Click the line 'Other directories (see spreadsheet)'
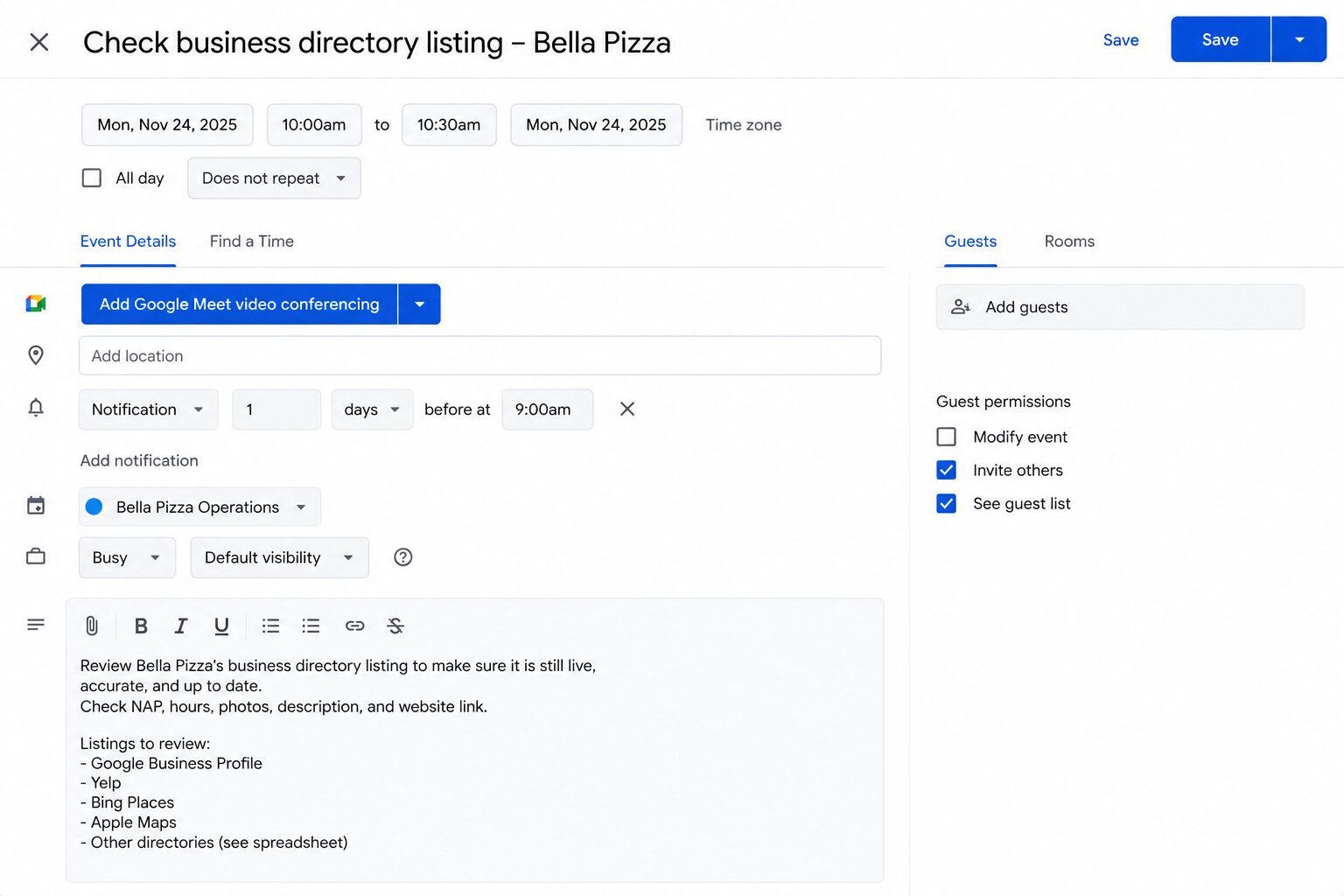The width and height of the screenshot is (1344, 896). point(220,843)
